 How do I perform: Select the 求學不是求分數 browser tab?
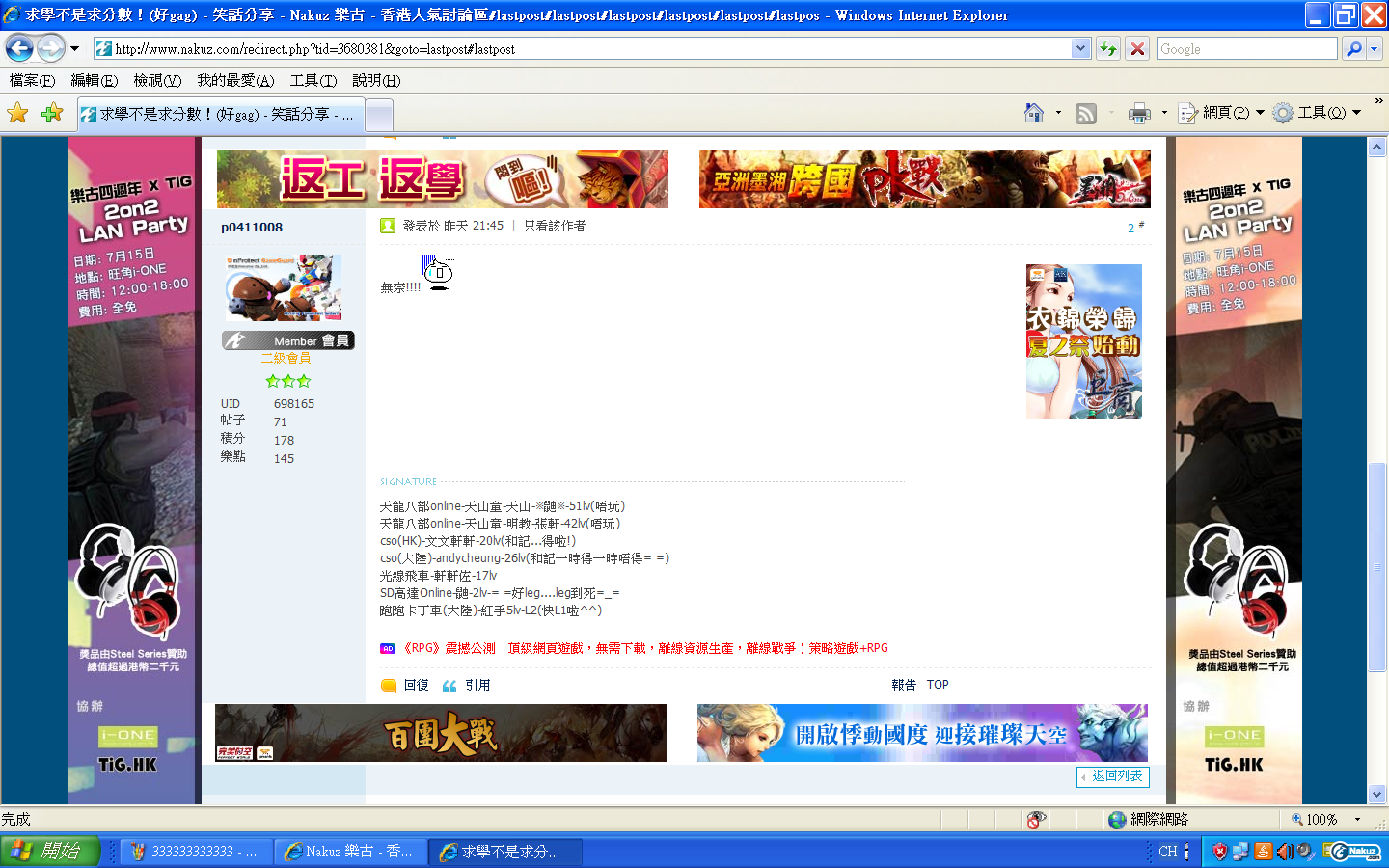(220, 114)
